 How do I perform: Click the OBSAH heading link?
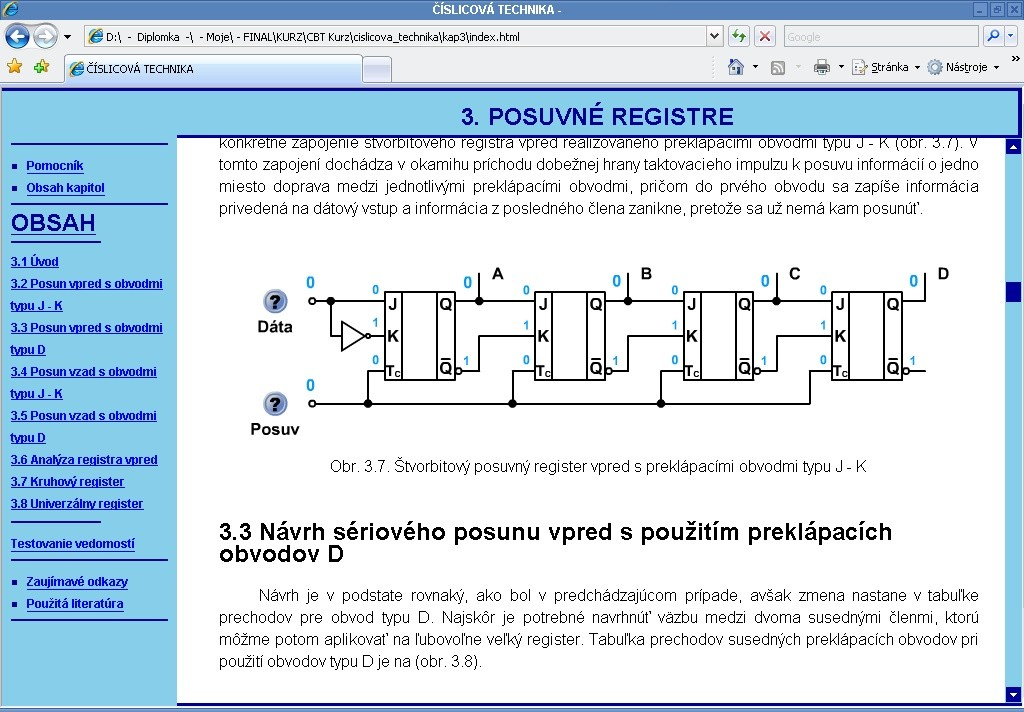pyautogui.click(x=54, y=223)
